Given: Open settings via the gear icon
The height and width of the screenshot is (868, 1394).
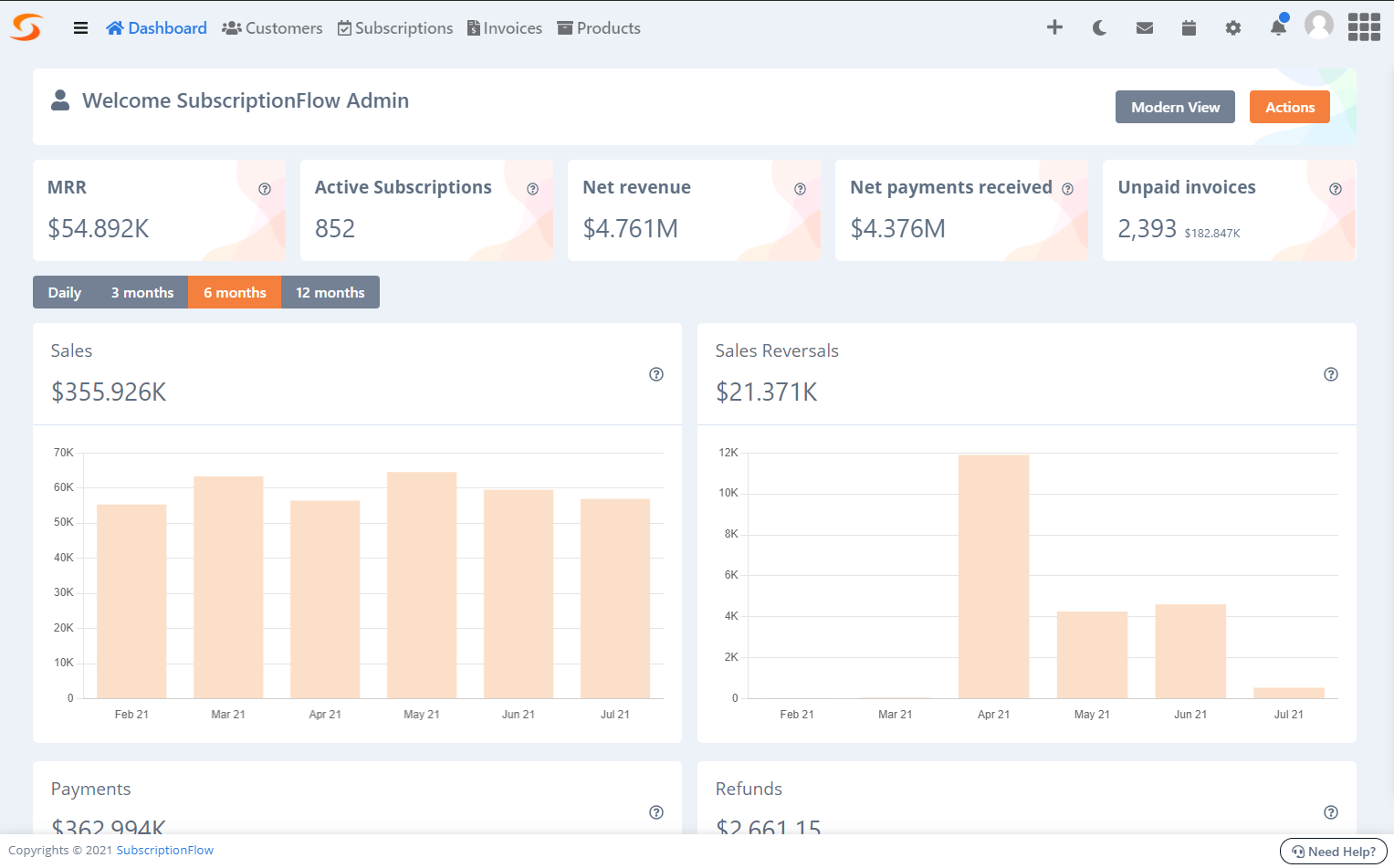Looking at the screenshot, I should click(1233, 27).
